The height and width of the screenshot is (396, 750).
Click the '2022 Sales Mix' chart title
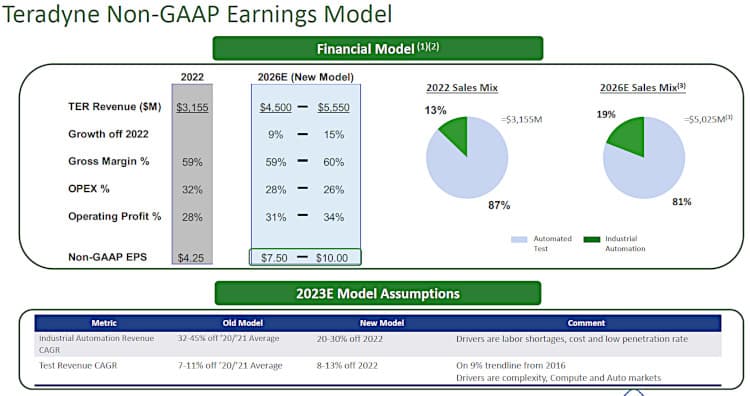click(462, 88)
